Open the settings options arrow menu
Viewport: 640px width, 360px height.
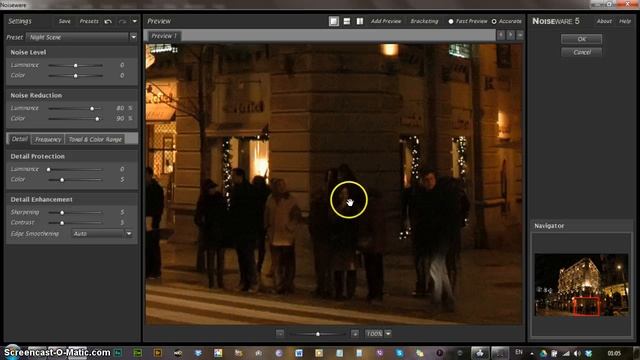(135, 21)
